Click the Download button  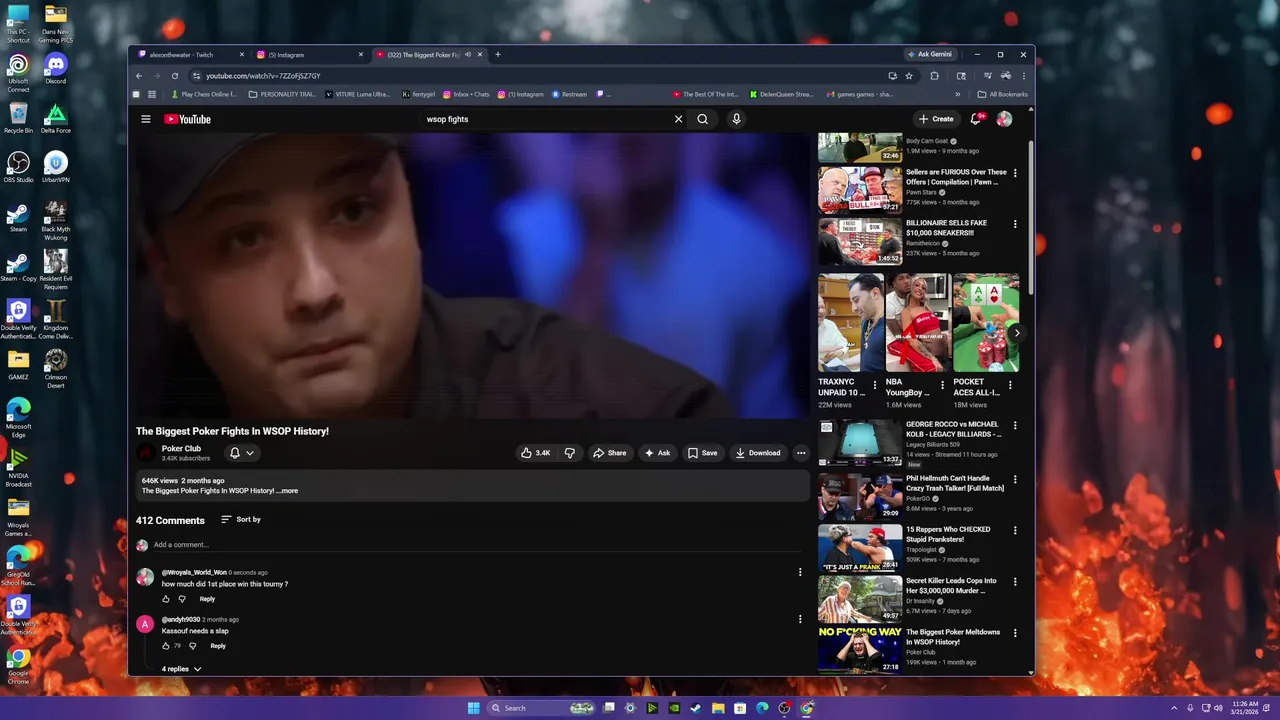click(758, 453)
